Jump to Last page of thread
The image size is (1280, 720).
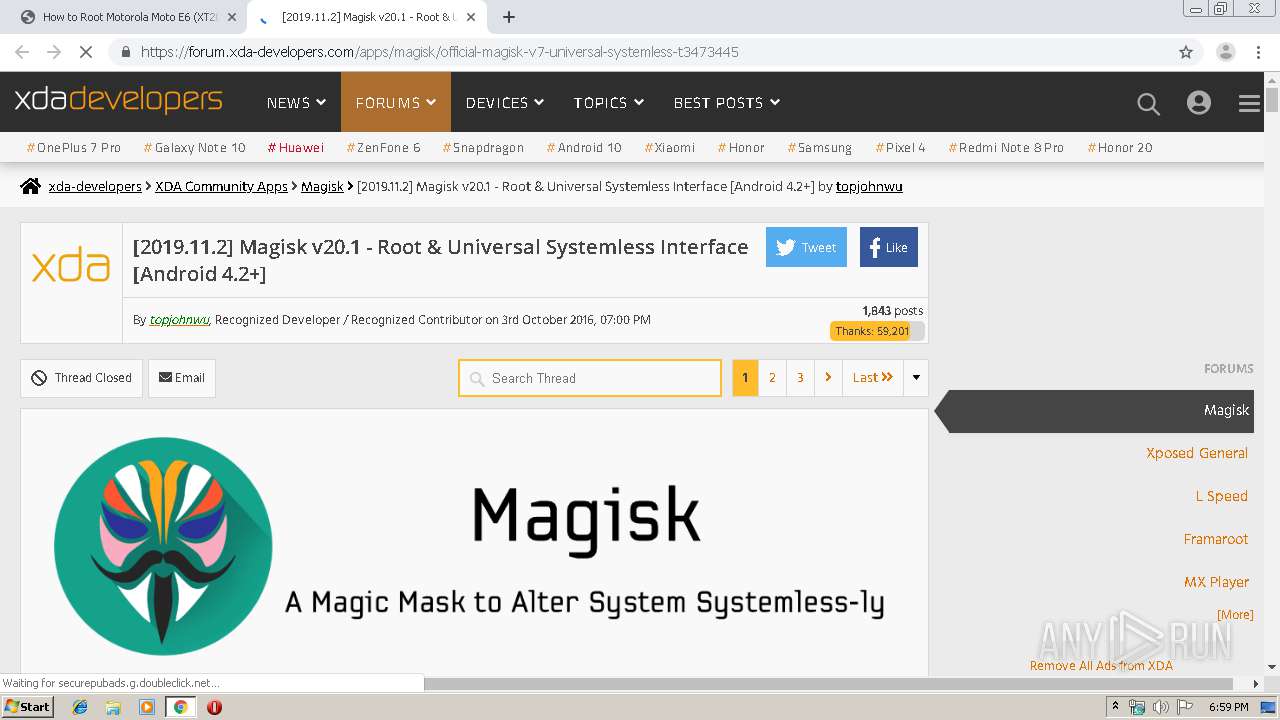tap(872, 378)
